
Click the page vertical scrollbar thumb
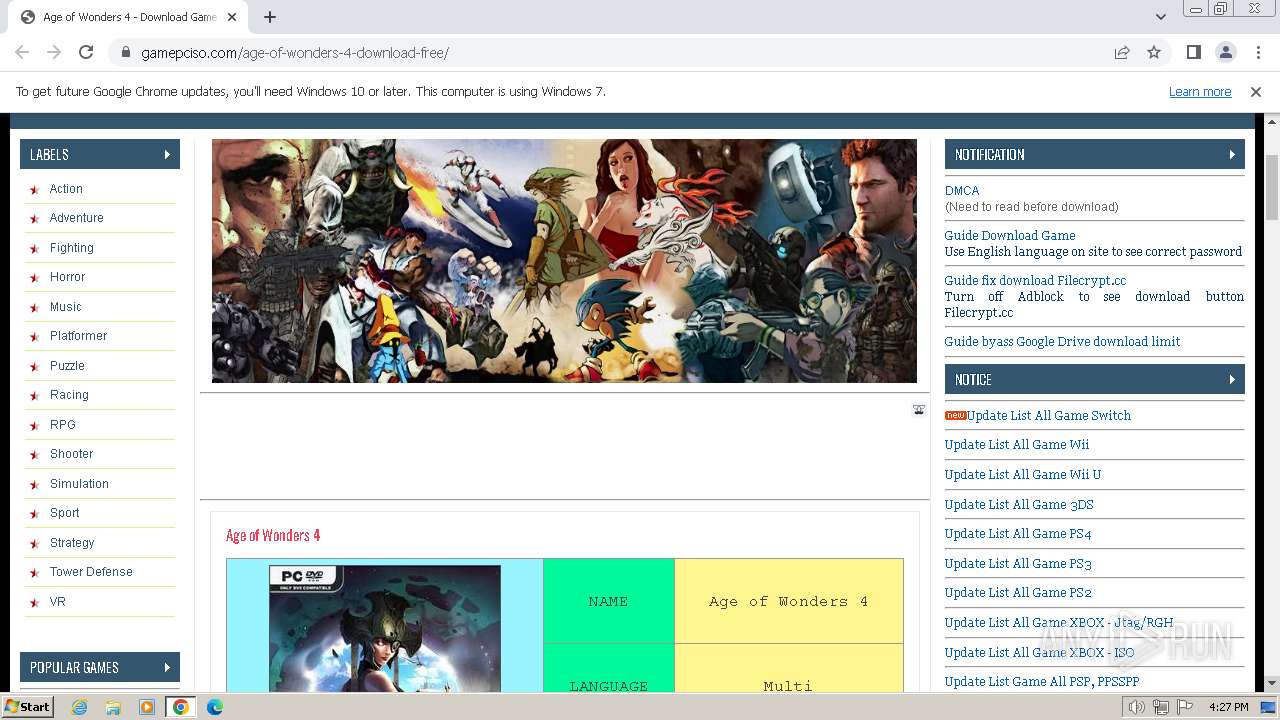(x=1272, y=187)
